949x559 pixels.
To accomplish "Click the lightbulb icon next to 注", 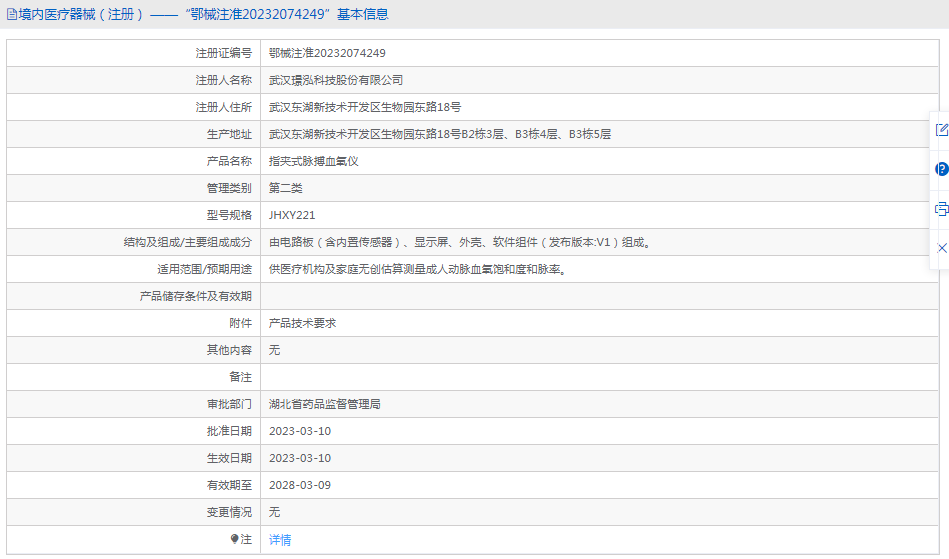I will coord(235,539).
